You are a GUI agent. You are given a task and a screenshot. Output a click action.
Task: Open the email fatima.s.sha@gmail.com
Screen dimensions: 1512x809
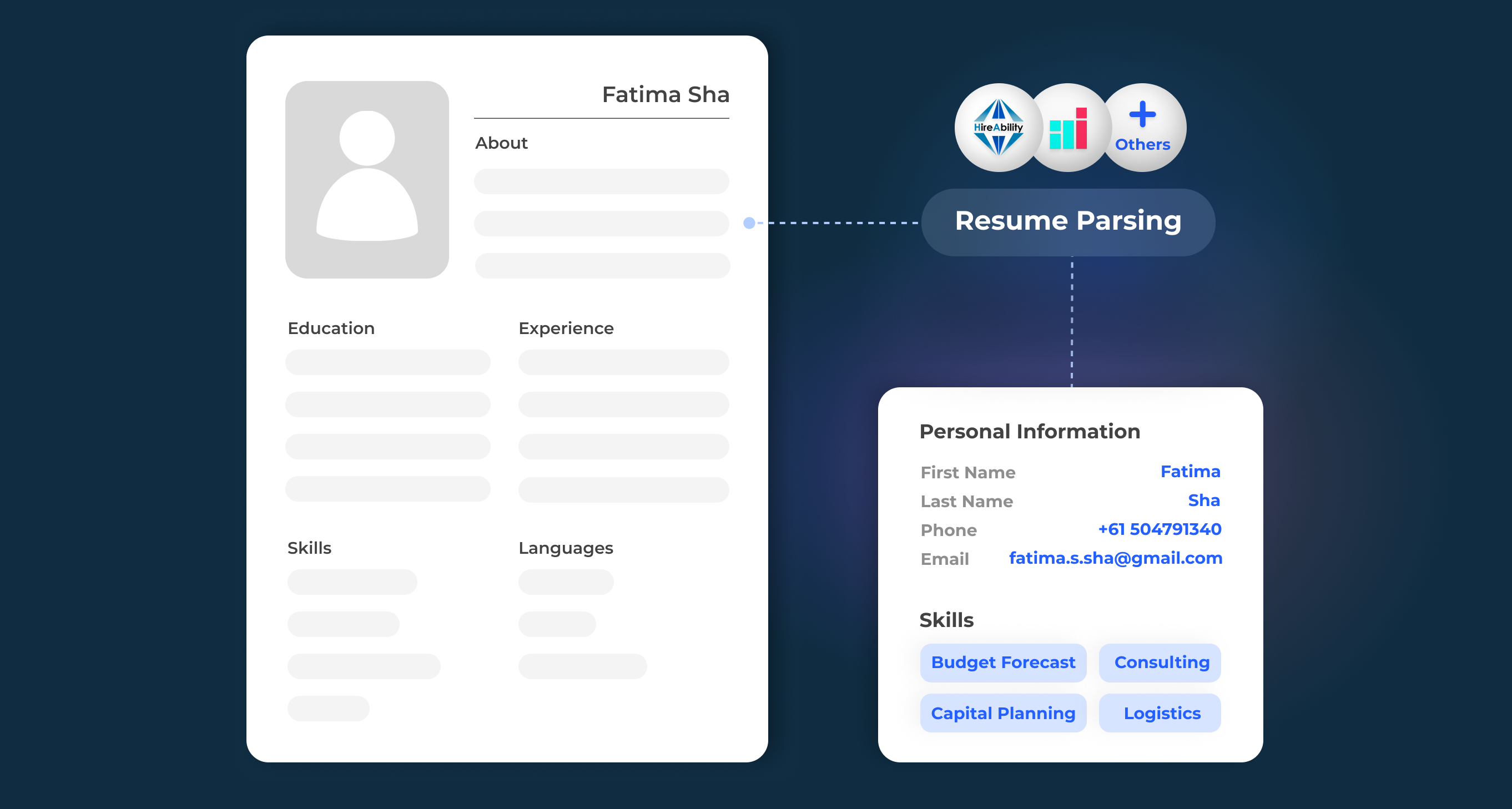[x=1115, y=558]
